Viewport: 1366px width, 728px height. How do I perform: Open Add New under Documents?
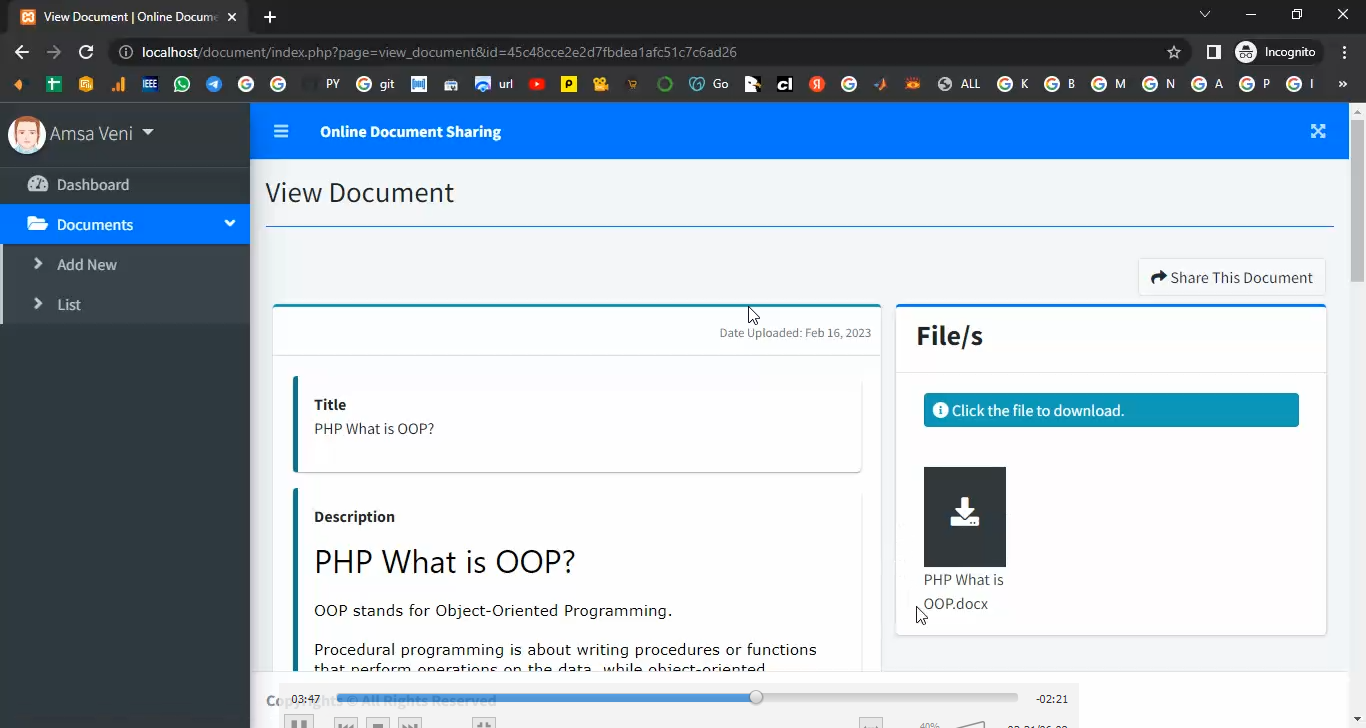pos(87,265)
